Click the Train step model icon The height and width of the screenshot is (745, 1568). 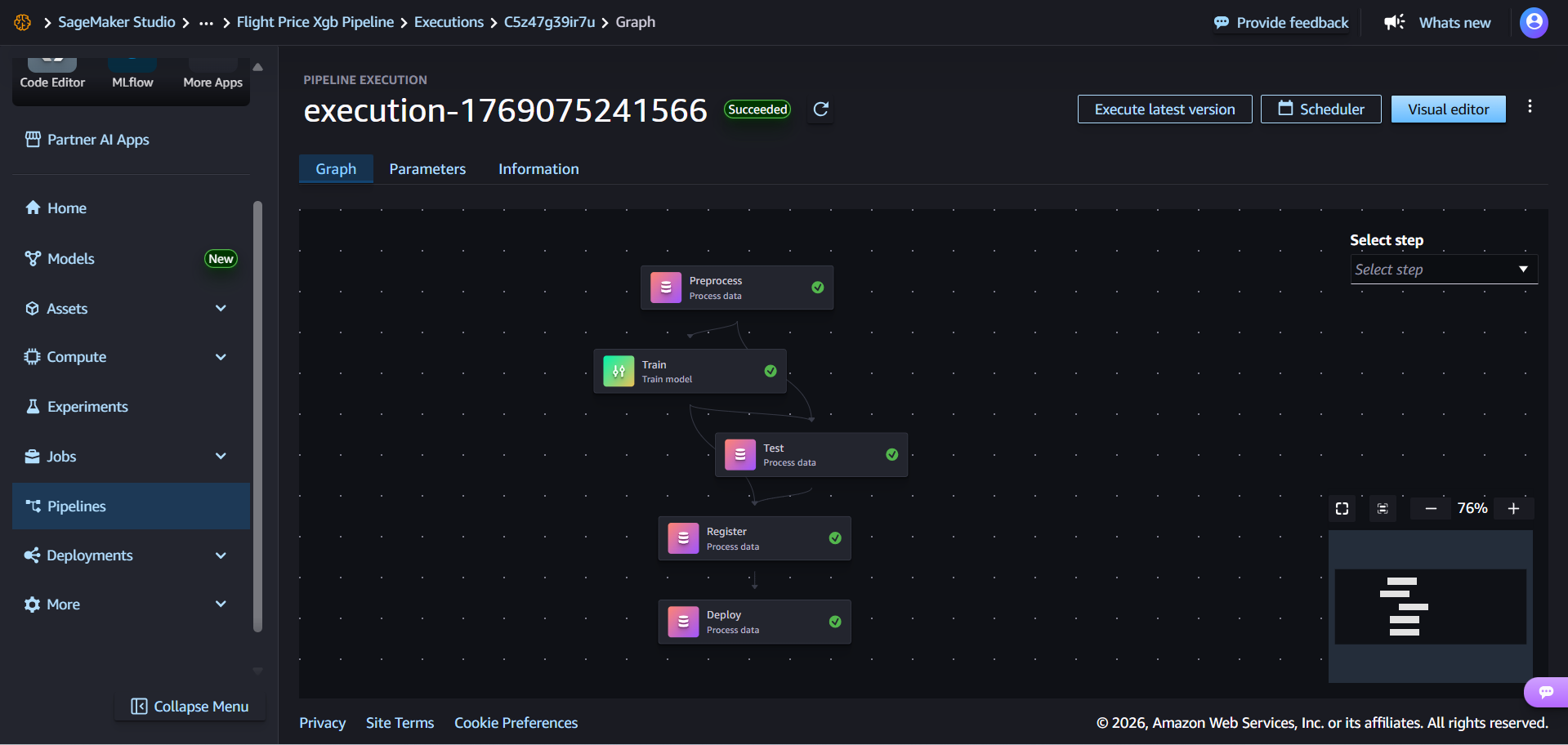(x=619, y=372)
